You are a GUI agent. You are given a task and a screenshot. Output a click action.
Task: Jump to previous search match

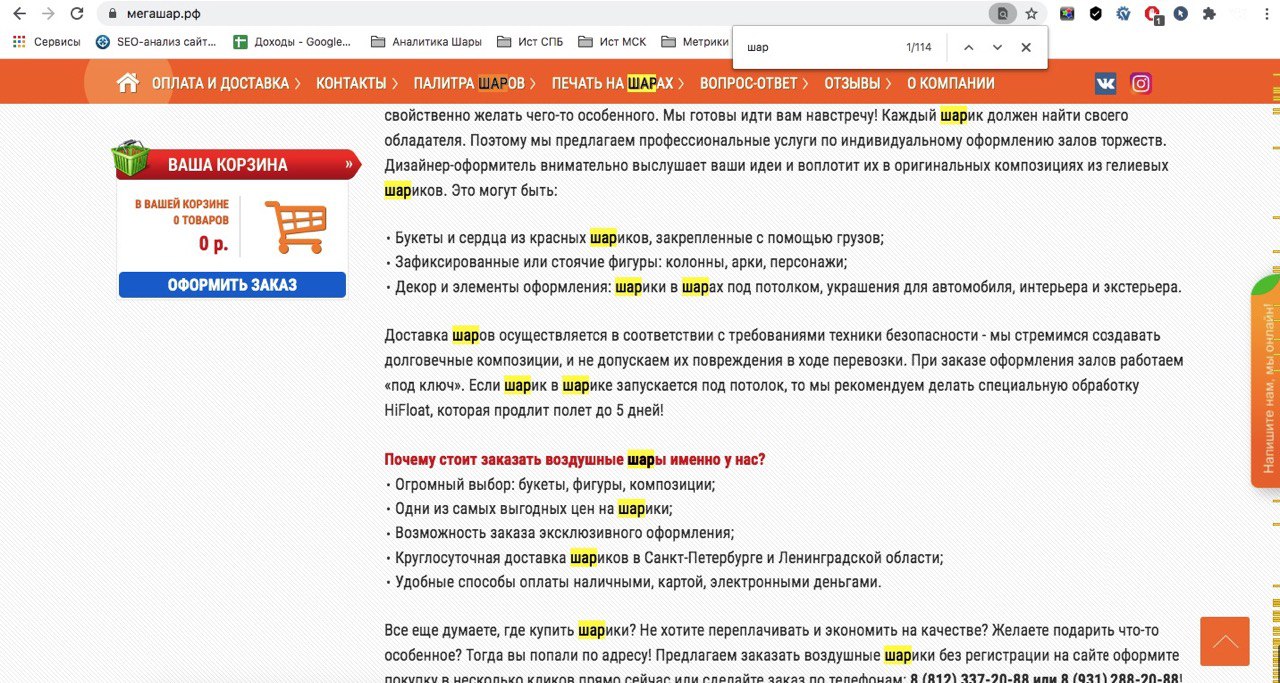968,47
